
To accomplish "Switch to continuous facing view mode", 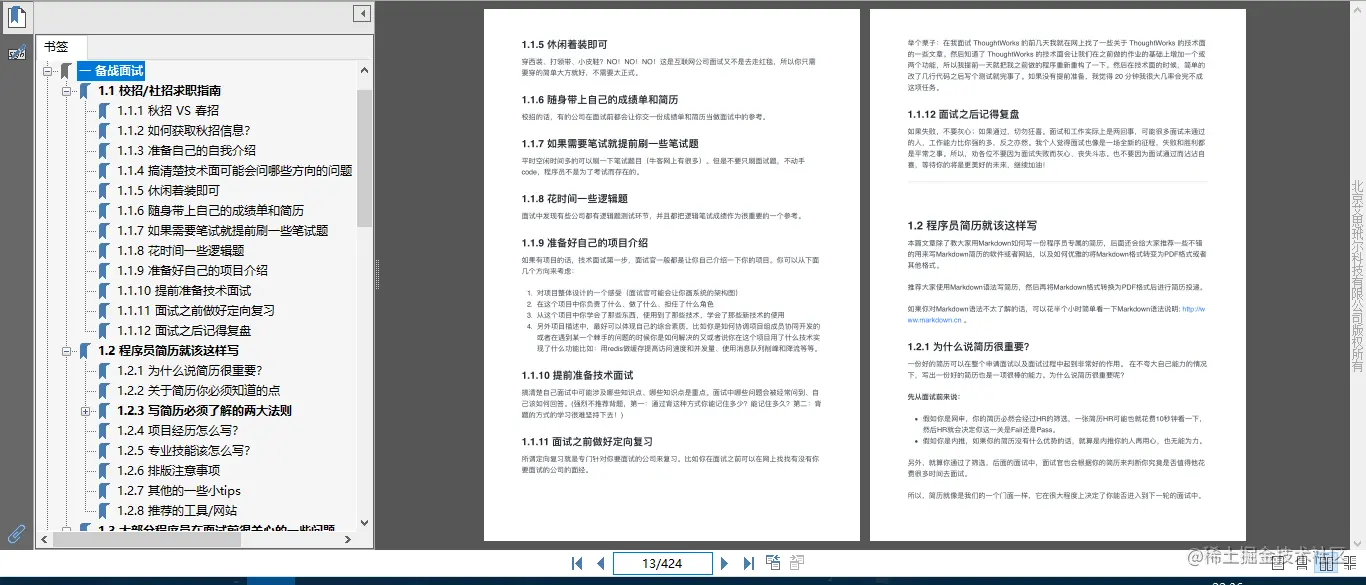I will click(1350, 564).
